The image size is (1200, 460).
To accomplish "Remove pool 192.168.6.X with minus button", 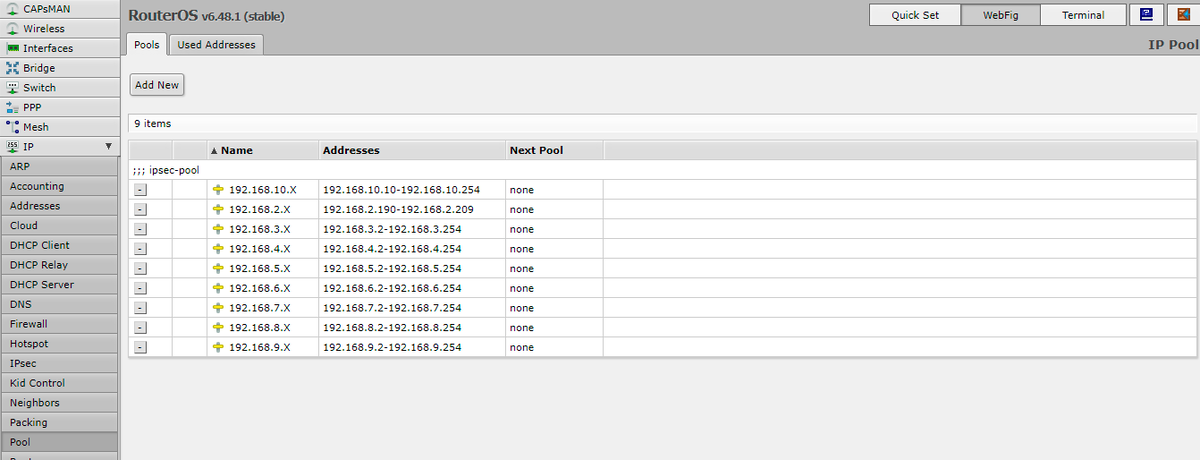I will (x=140, y=288).
